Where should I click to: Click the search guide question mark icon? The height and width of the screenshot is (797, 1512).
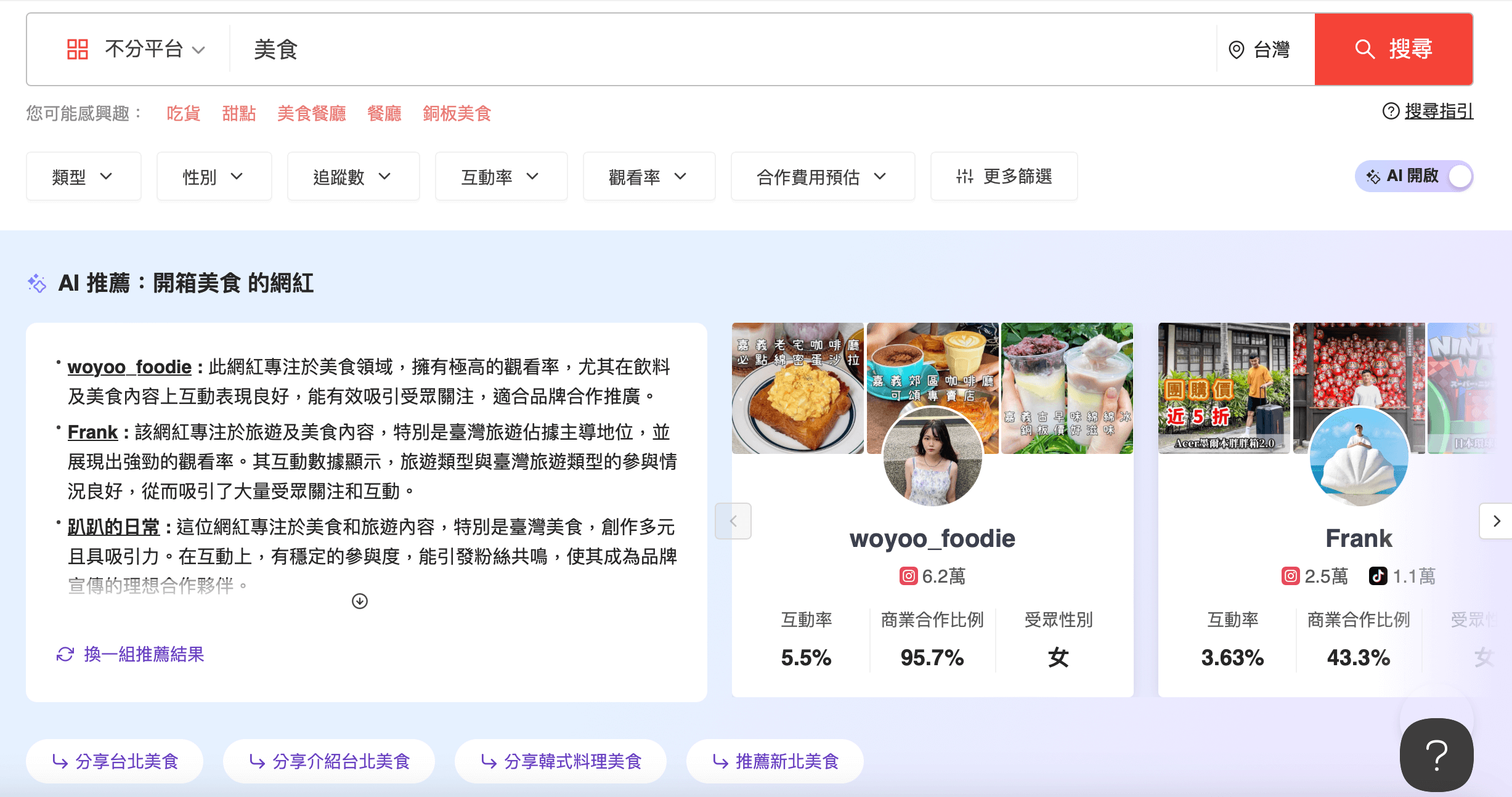(1391, 111)
